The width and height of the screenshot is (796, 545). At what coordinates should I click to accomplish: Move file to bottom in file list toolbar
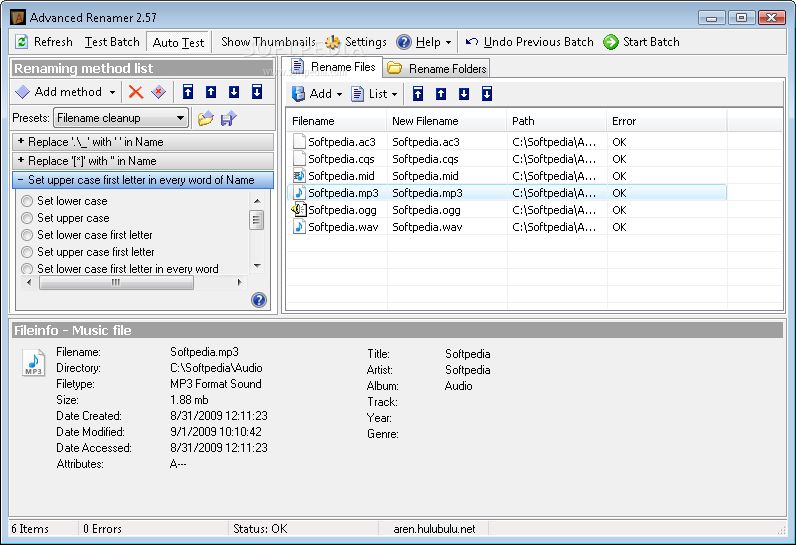(x=487, y=93)
